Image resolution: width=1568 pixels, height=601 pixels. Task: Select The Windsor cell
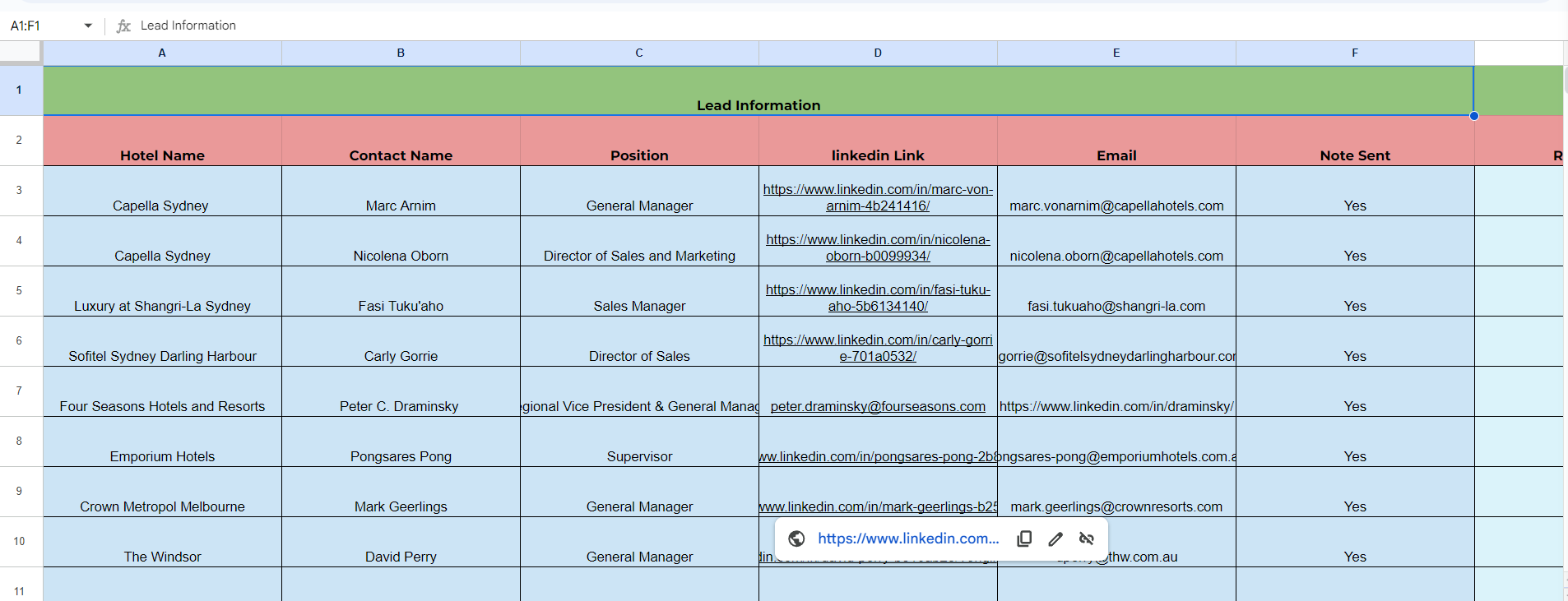coord(162,542)
